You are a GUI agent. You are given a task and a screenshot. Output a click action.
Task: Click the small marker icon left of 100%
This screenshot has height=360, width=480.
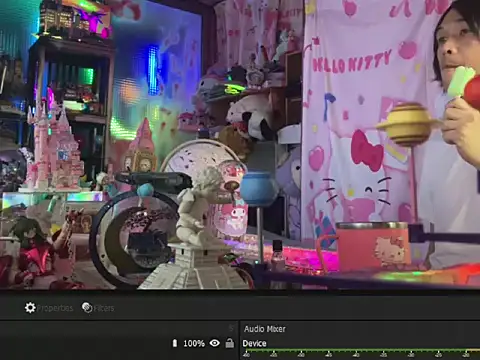coord(175,343)
